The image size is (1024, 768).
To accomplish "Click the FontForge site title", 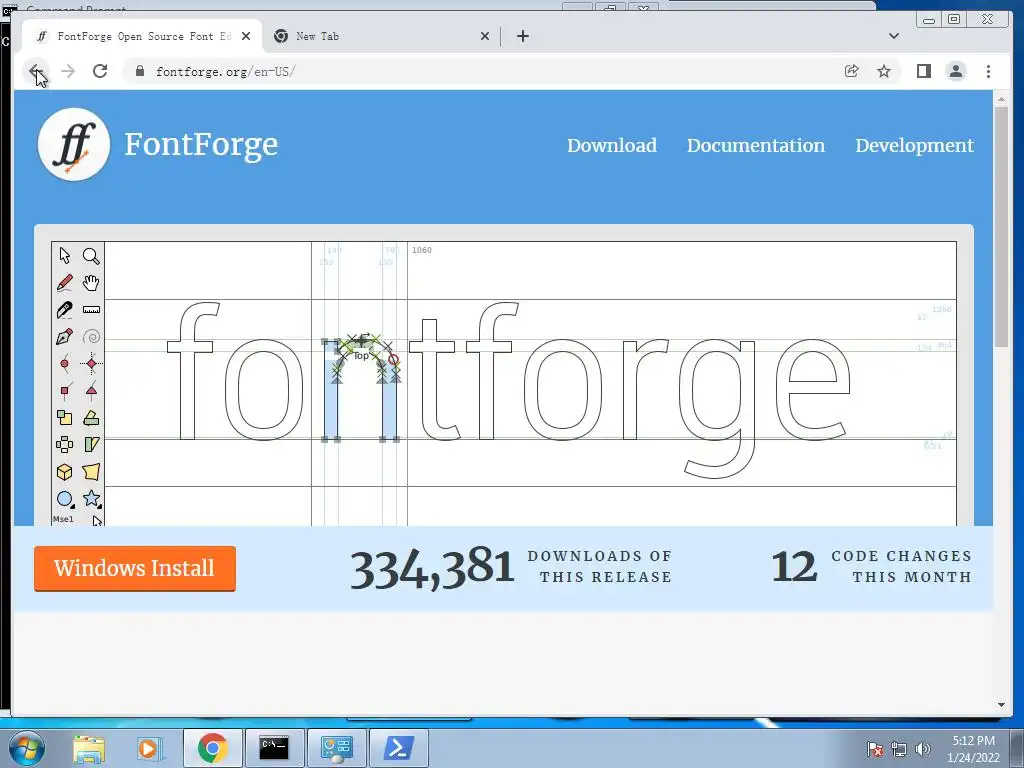I will point(201,145).
